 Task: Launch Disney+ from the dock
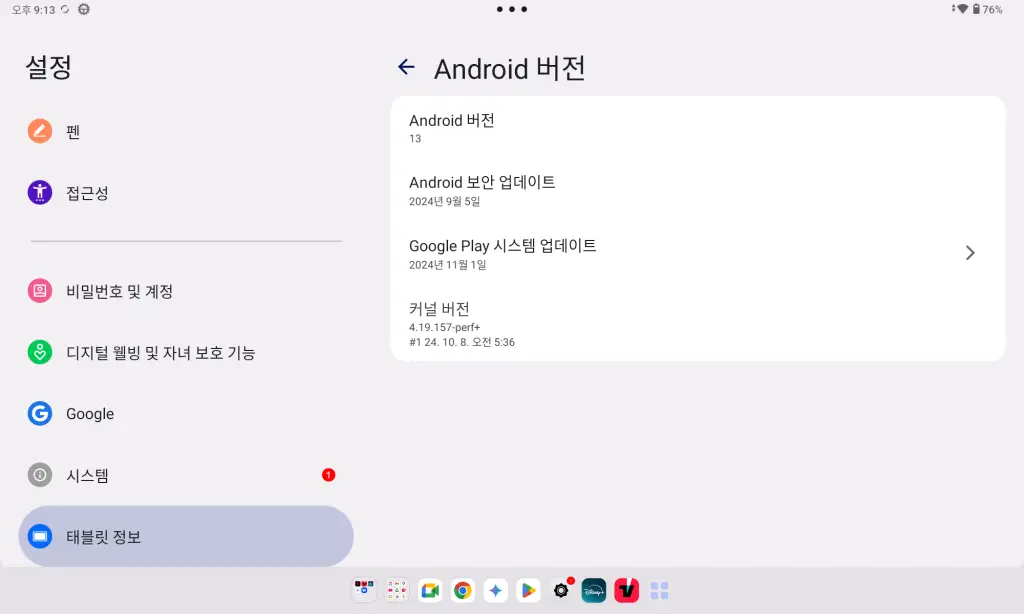tap(594, 590)
